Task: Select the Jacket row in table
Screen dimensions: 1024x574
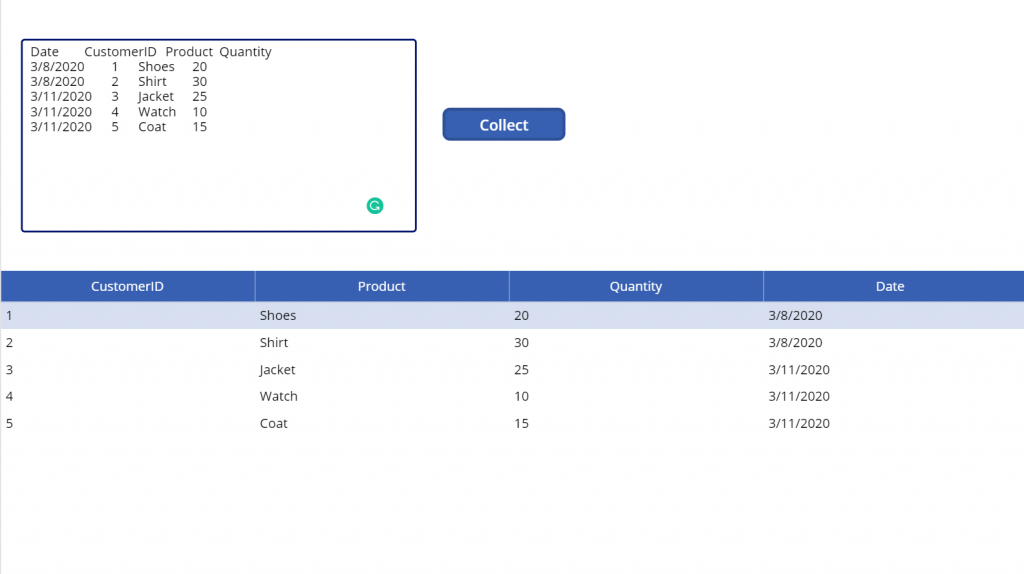Action: tap(512, 370)
